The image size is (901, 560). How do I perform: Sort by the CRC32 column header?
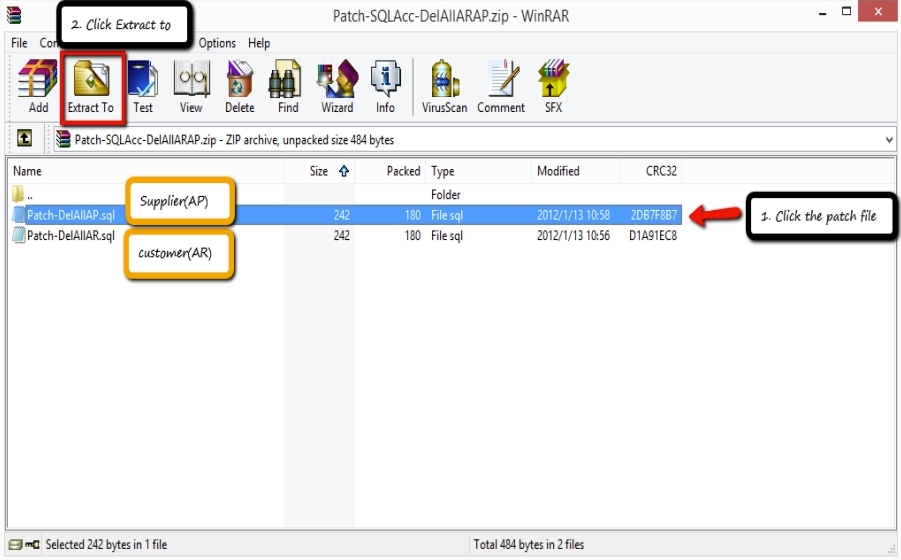coord(651,171)
